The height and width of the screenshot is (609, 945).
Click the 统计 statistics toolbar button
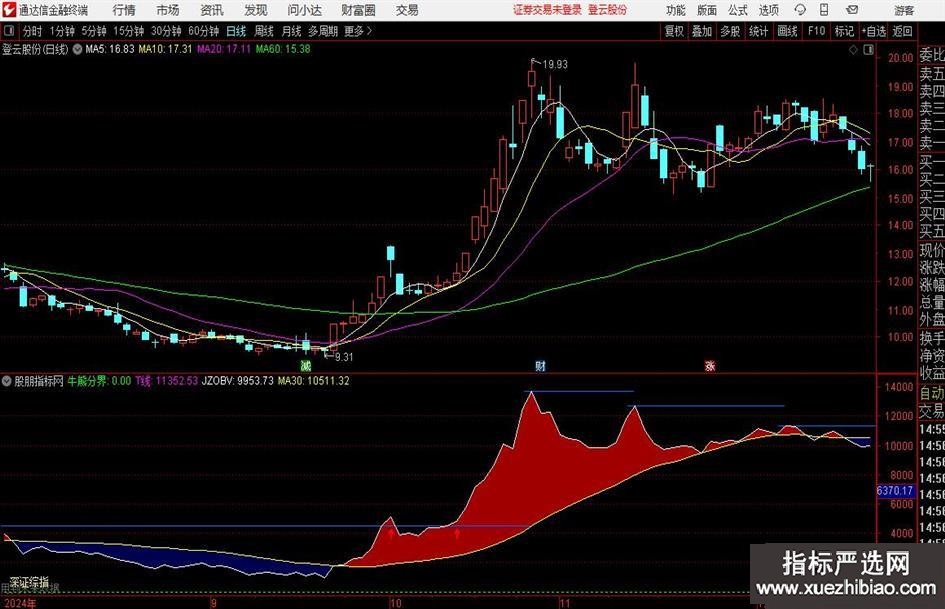[759, 31]
